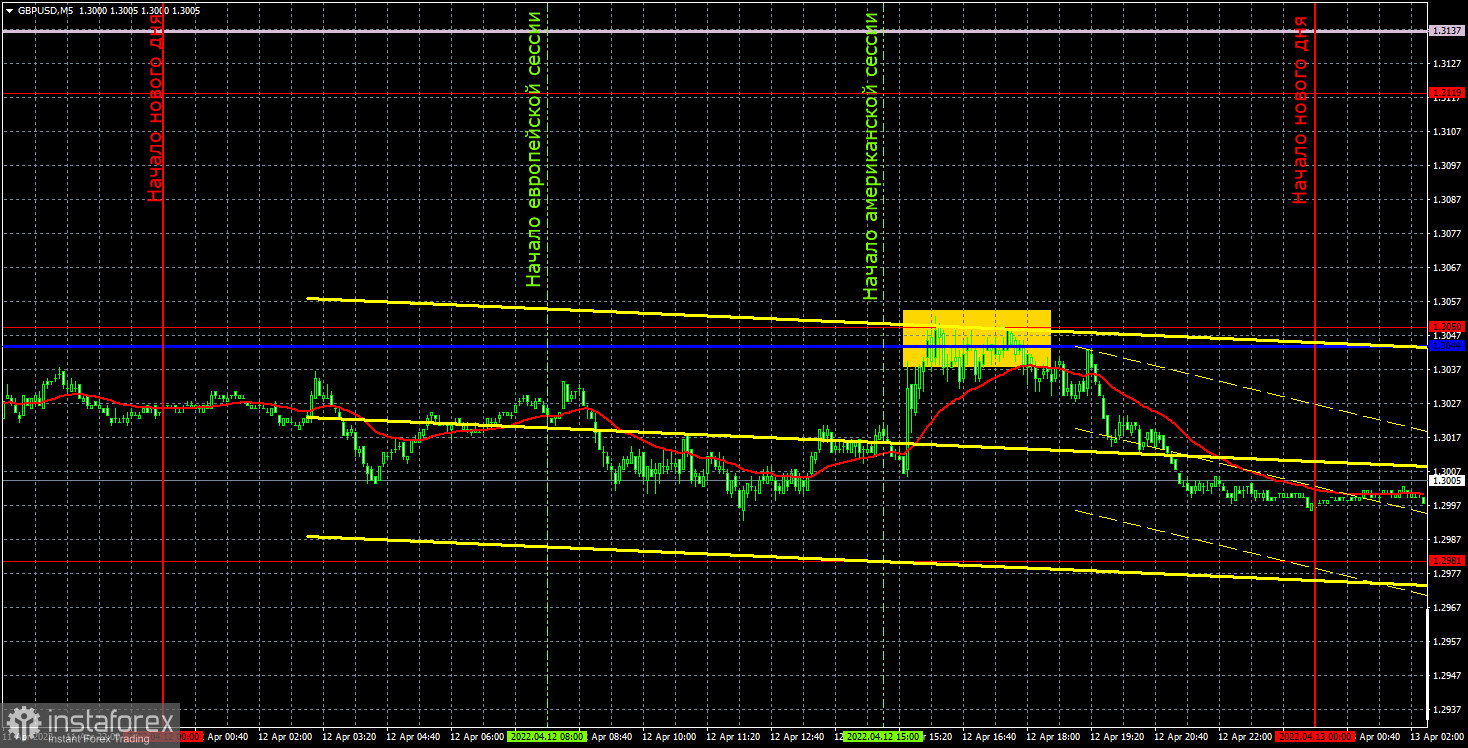Click the 12 Apr 12:40 time axis label
The image size is (1468, 748).
[x=798, y=736]
